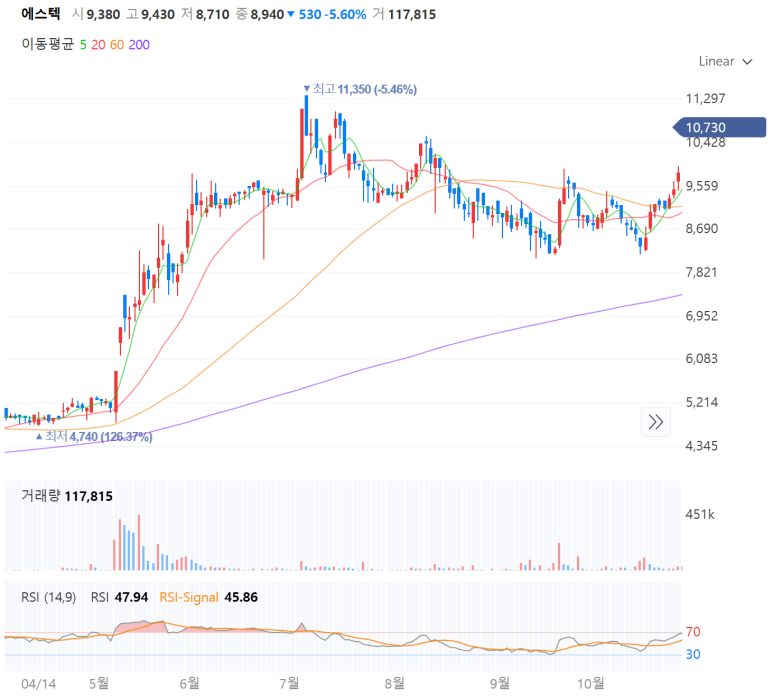Viewport: 773px width, 697px height.
Task: Click the RSI-Signal legend label
Action: [x=189, y=597]
